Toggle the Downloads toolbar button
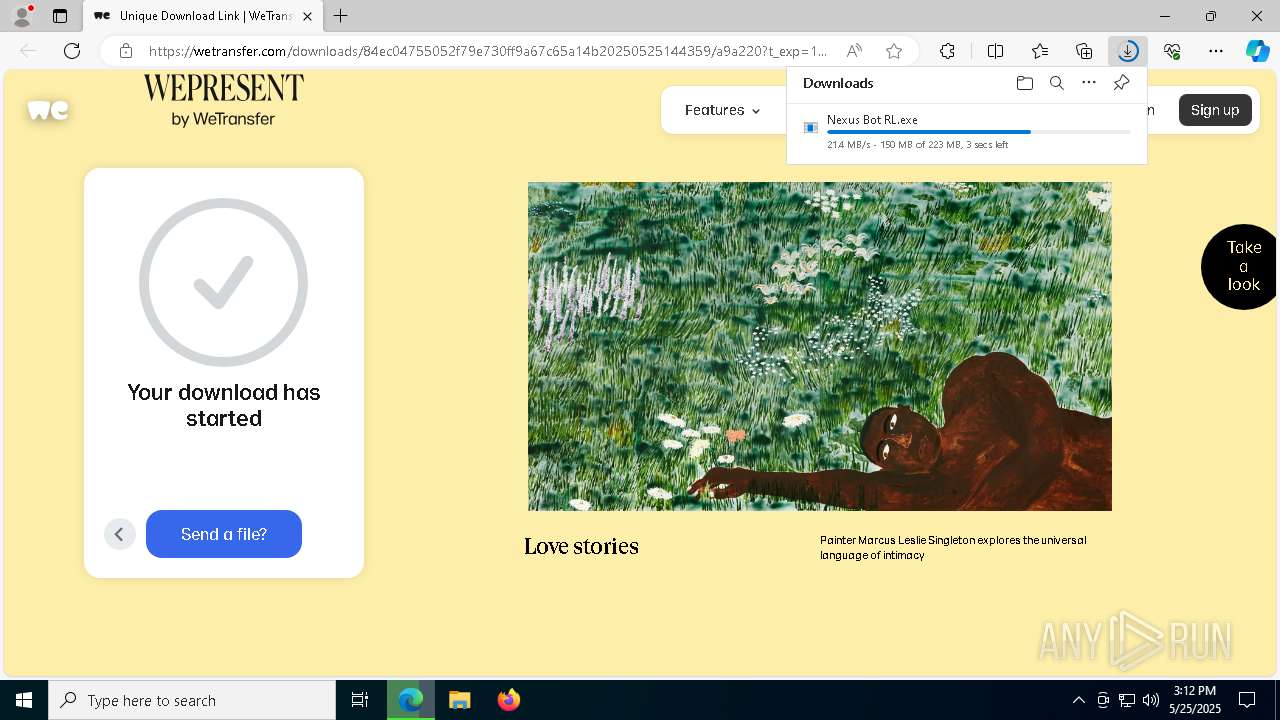1280x720 pixels. coord(1128,51)
